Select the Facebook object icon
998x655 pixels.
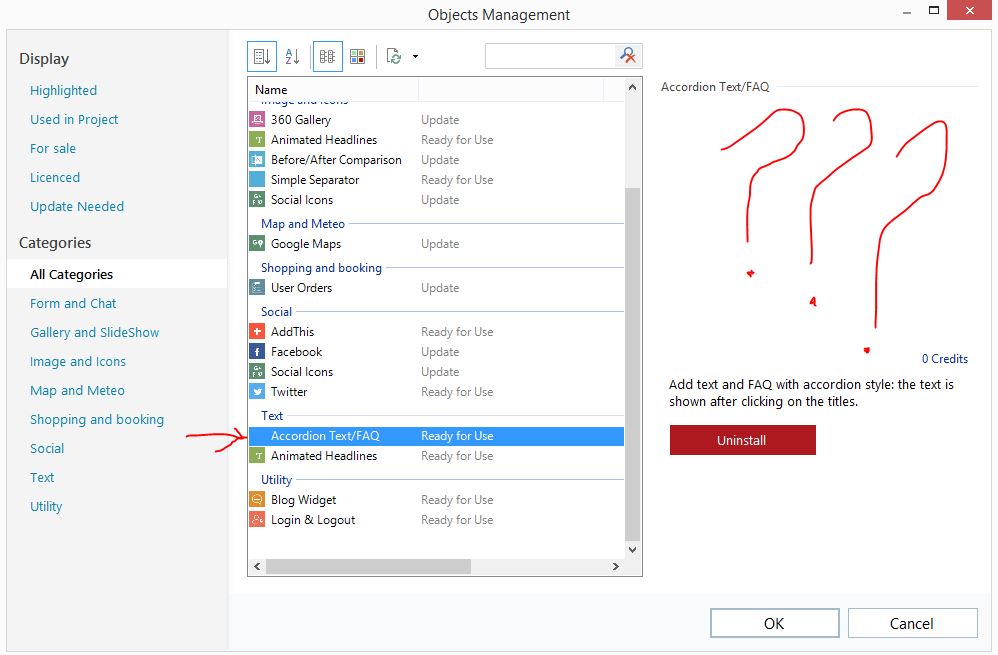257,351
